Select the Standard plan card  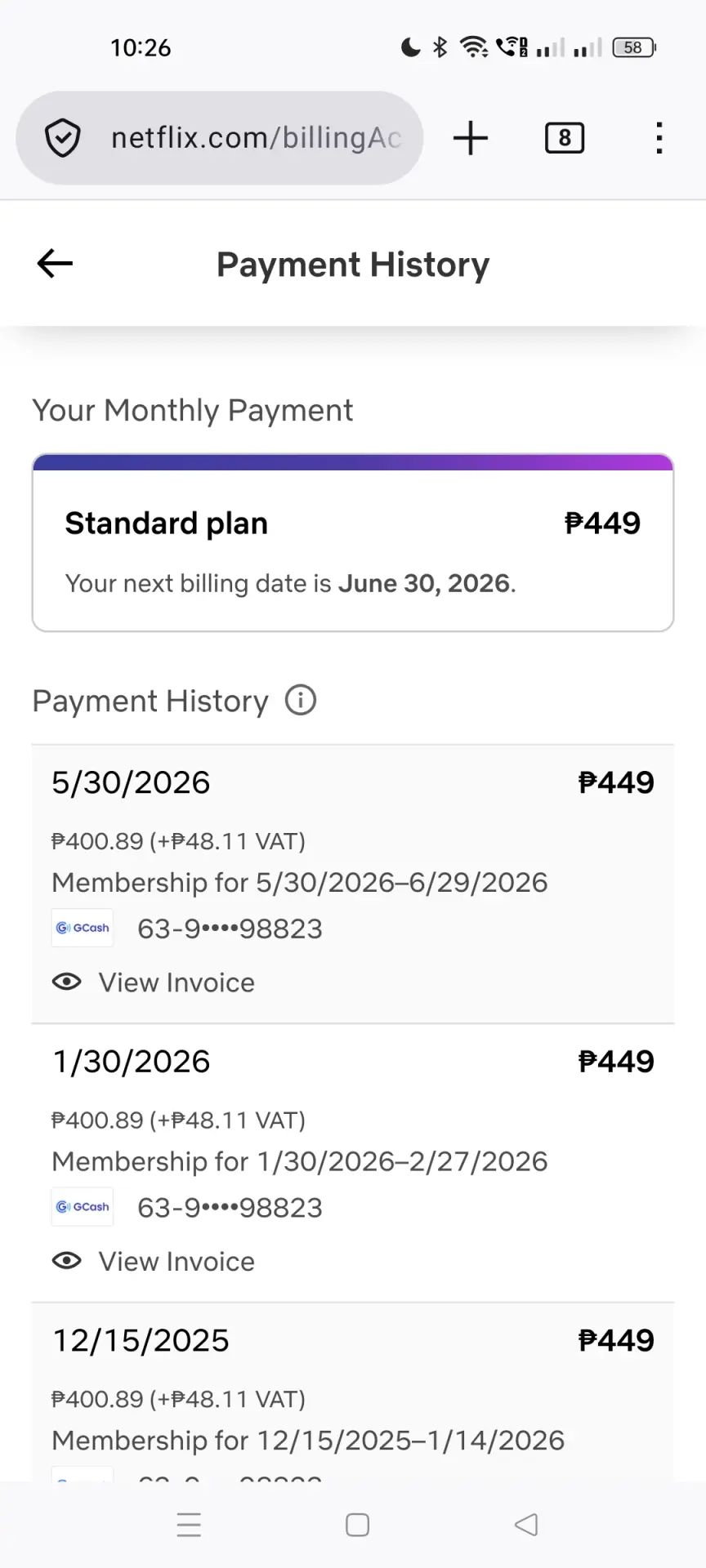pyautogui.click(x=353, y=542)
